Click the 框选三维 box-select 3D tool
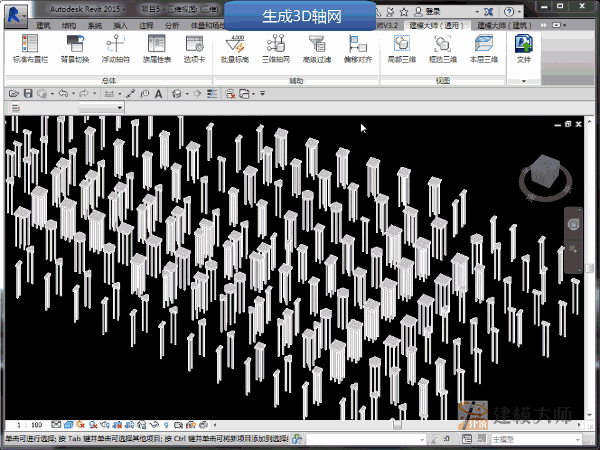The image size is (600, 450). click(x=443, y=49)
